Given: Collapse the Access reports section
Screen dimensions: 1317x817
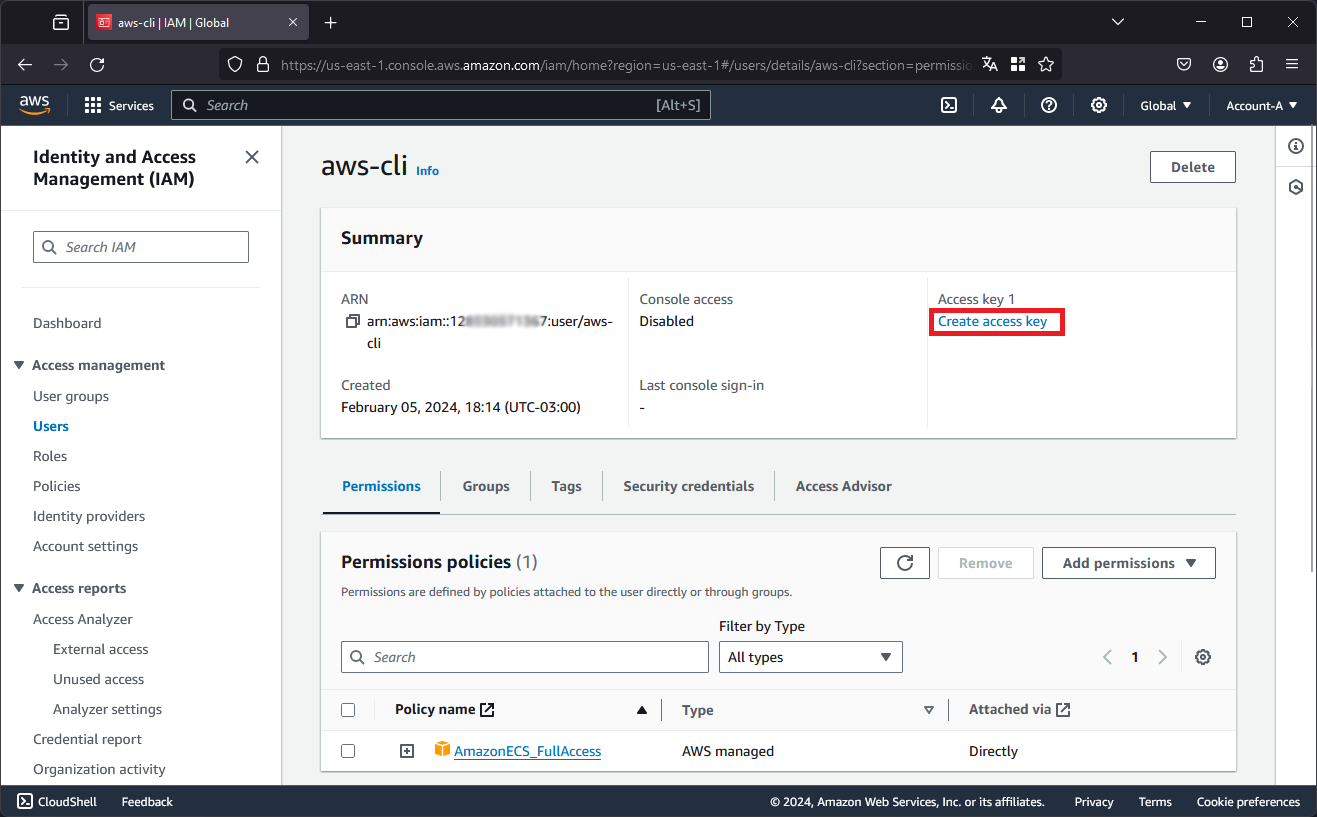Looking at the screenshot, I should [x=19, y=588].
